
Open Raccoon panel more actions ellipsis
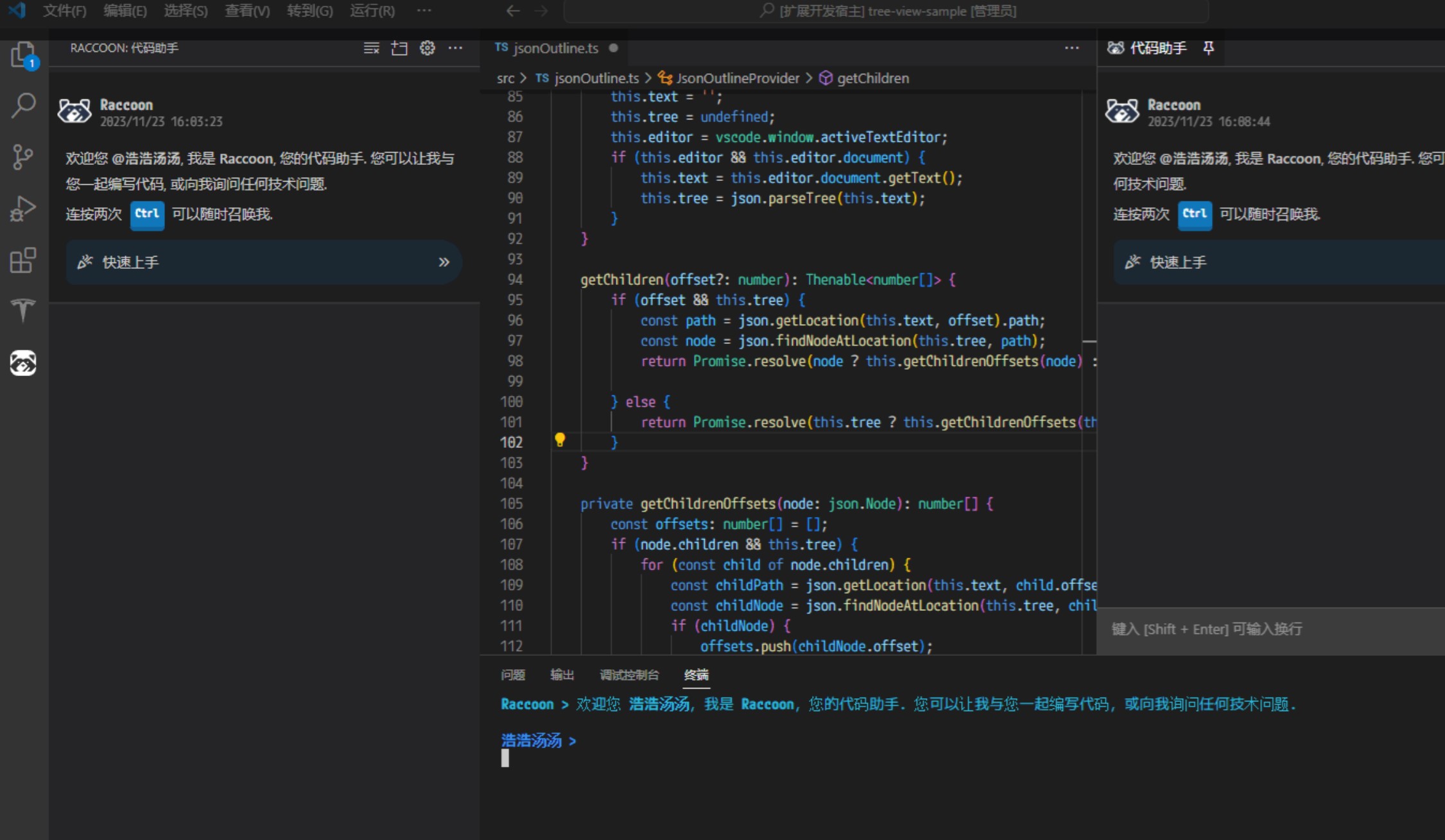pyautogui.click(x=455, y=48)
